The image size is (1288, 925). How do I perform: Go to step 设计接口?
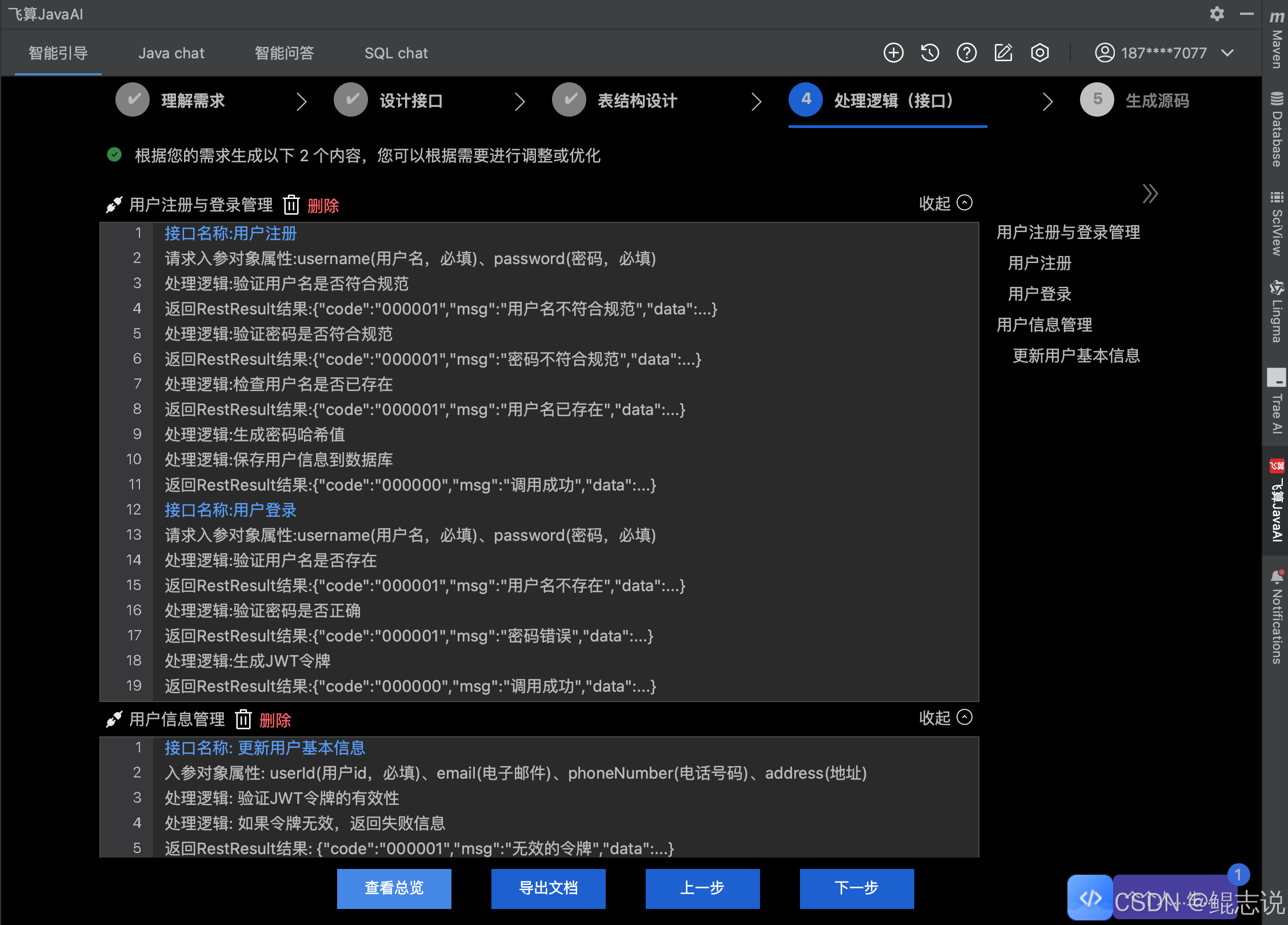coord(389,101)
